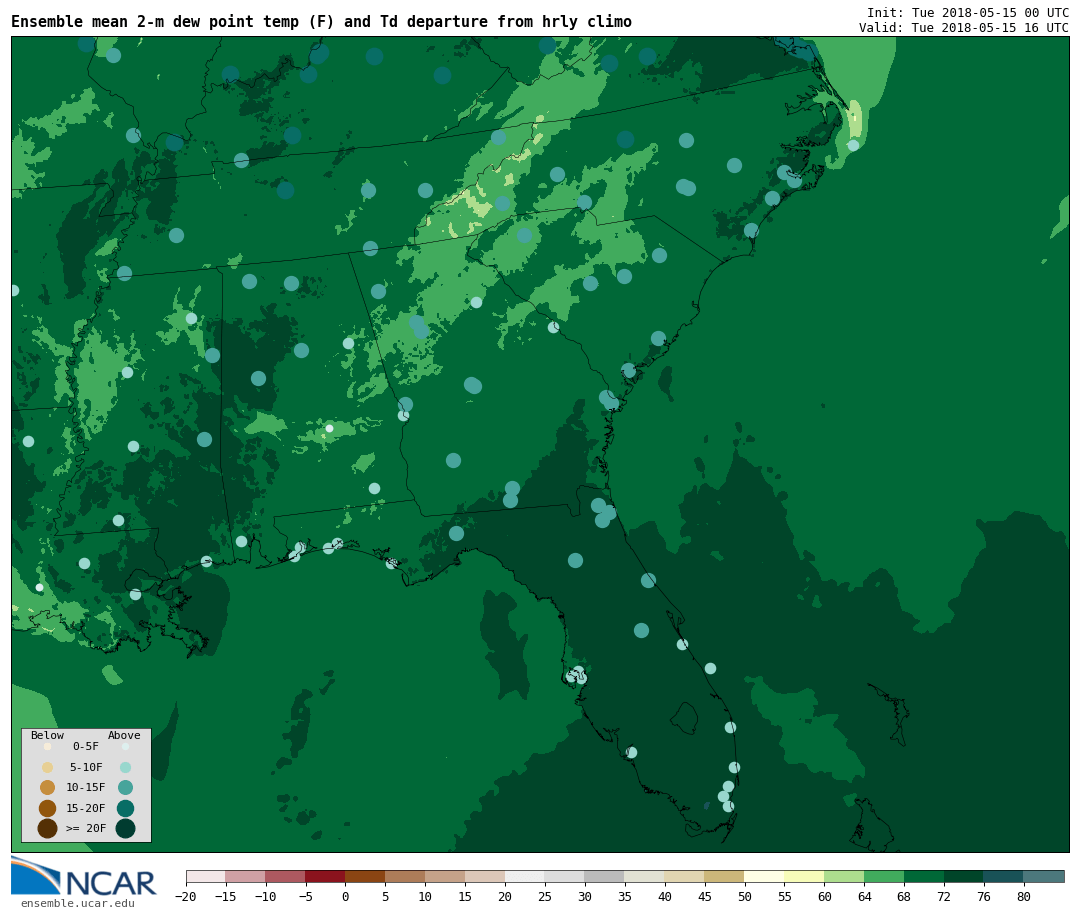The image size is (1080, 915).
Task: Click the dark red colorbar segment from -5 to 0
Action: point(326,876)
